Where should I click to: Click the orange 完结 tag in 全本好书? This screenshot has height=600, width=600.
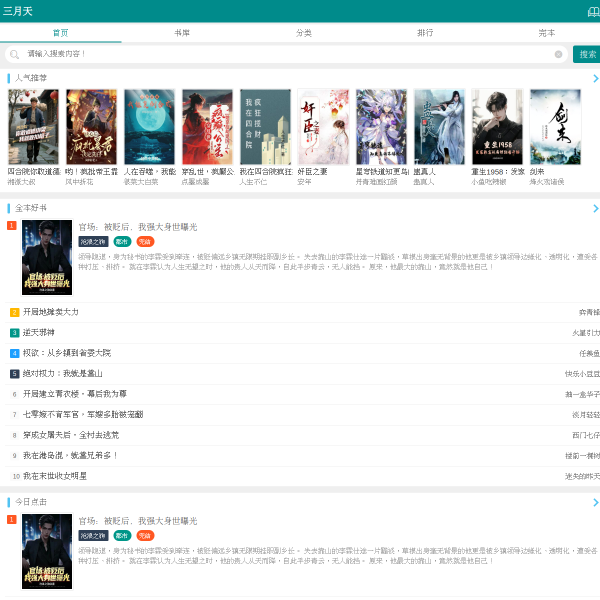[145, 242]
